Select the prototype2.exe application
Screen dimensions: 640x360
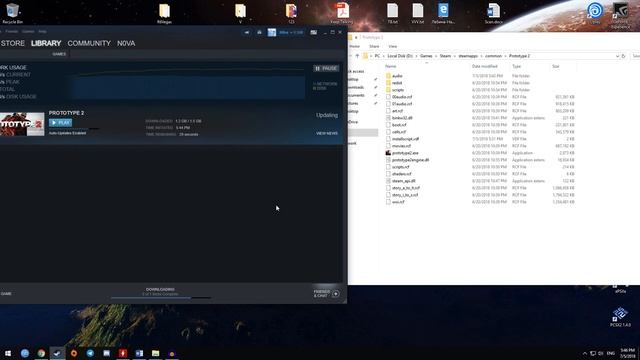tap(405, 153)
